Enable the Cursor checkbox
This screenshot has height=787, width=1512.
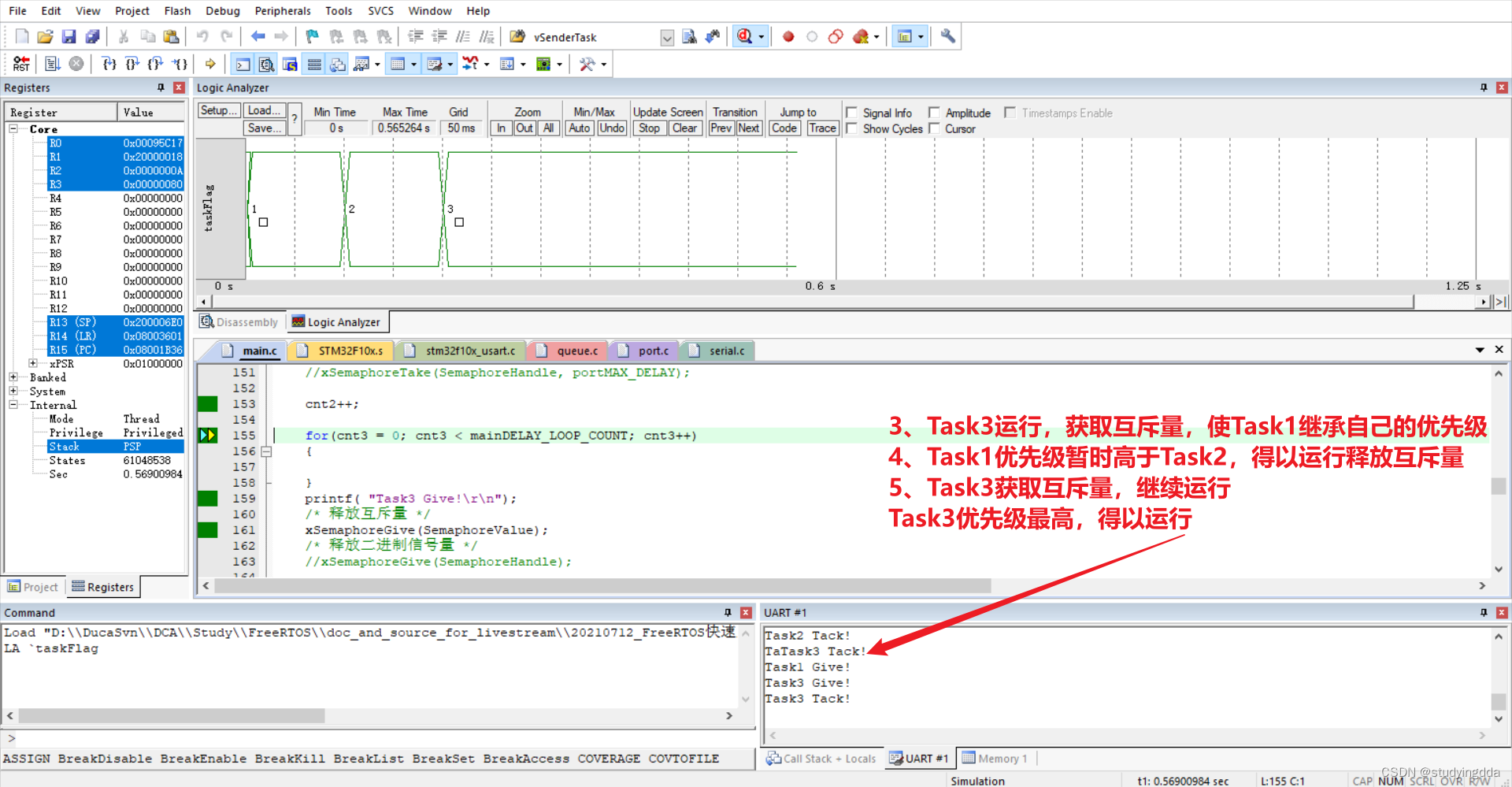(934, 128)
